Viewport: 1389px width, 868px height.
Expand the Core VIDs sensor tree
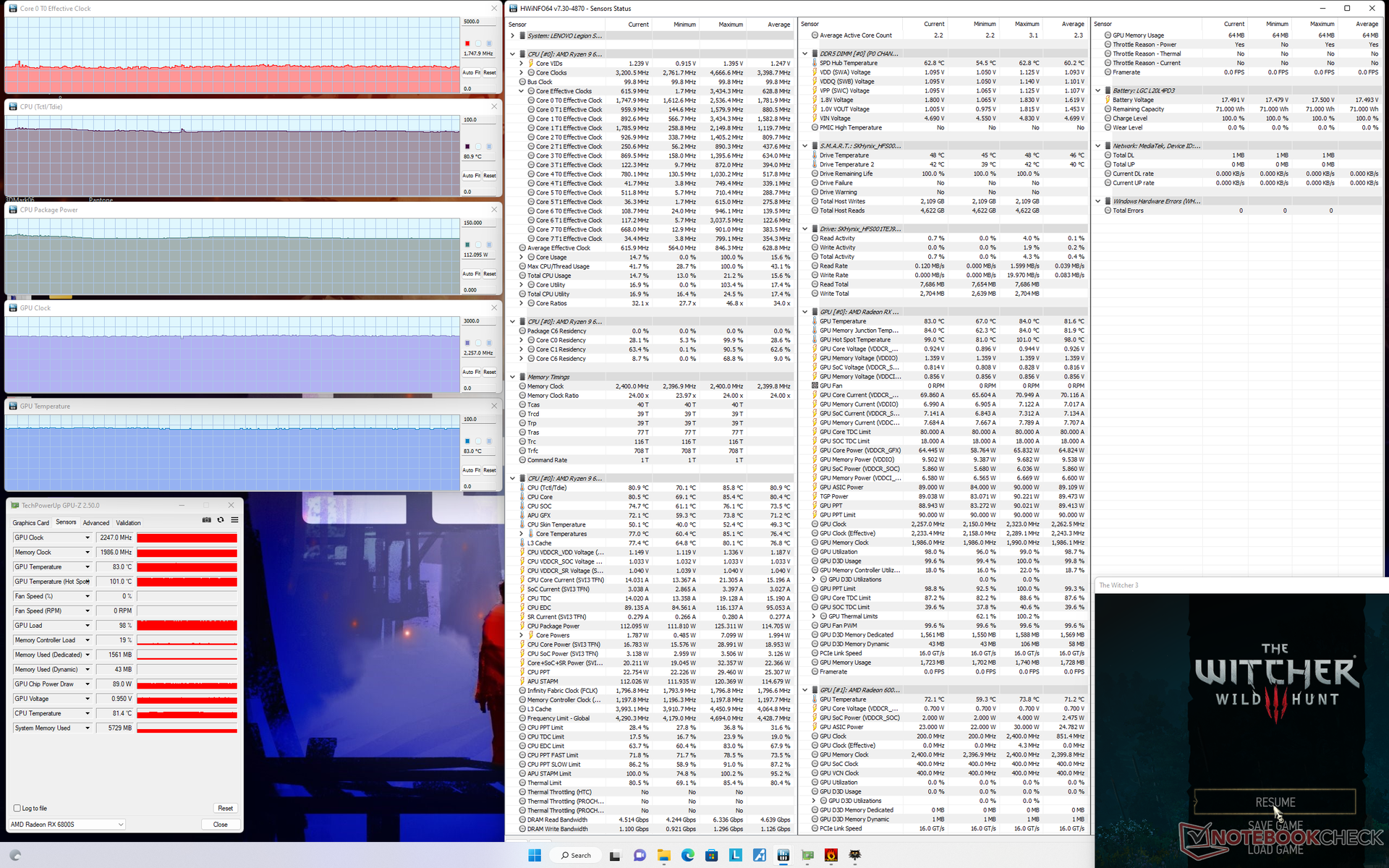(x=522, y=64)
